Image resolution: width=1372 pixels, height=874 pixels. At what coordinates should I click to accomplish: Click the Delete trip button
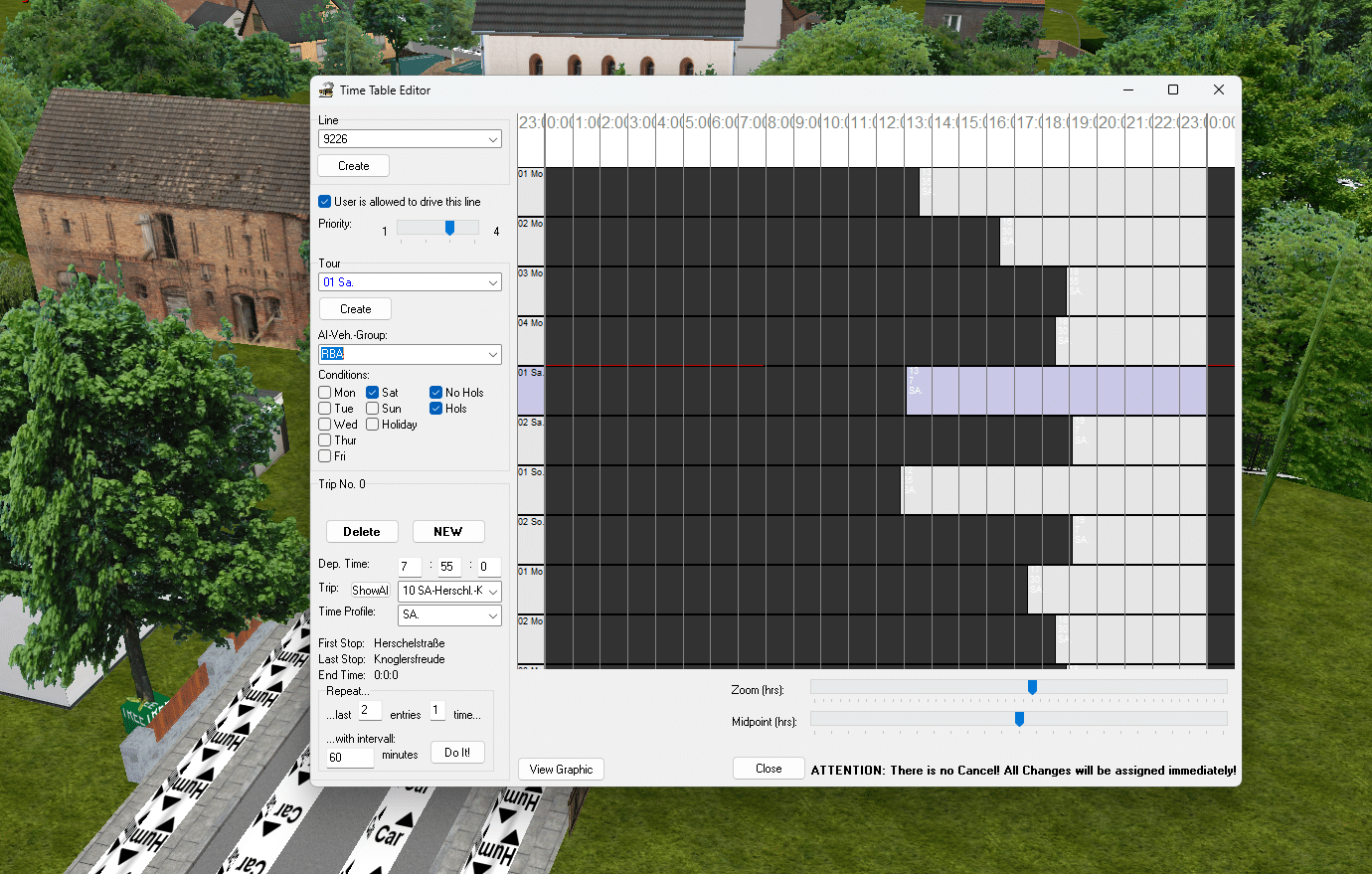[362, 532]
